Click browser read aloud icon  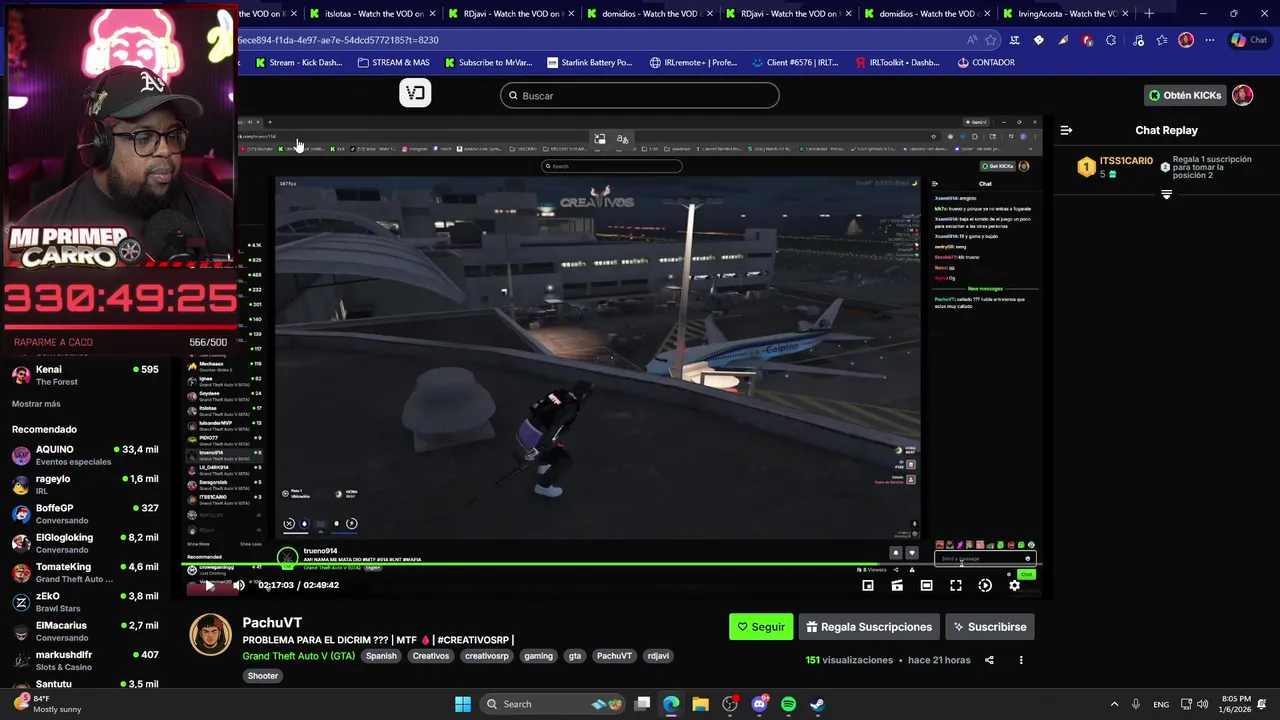click(x=972, y=40)
